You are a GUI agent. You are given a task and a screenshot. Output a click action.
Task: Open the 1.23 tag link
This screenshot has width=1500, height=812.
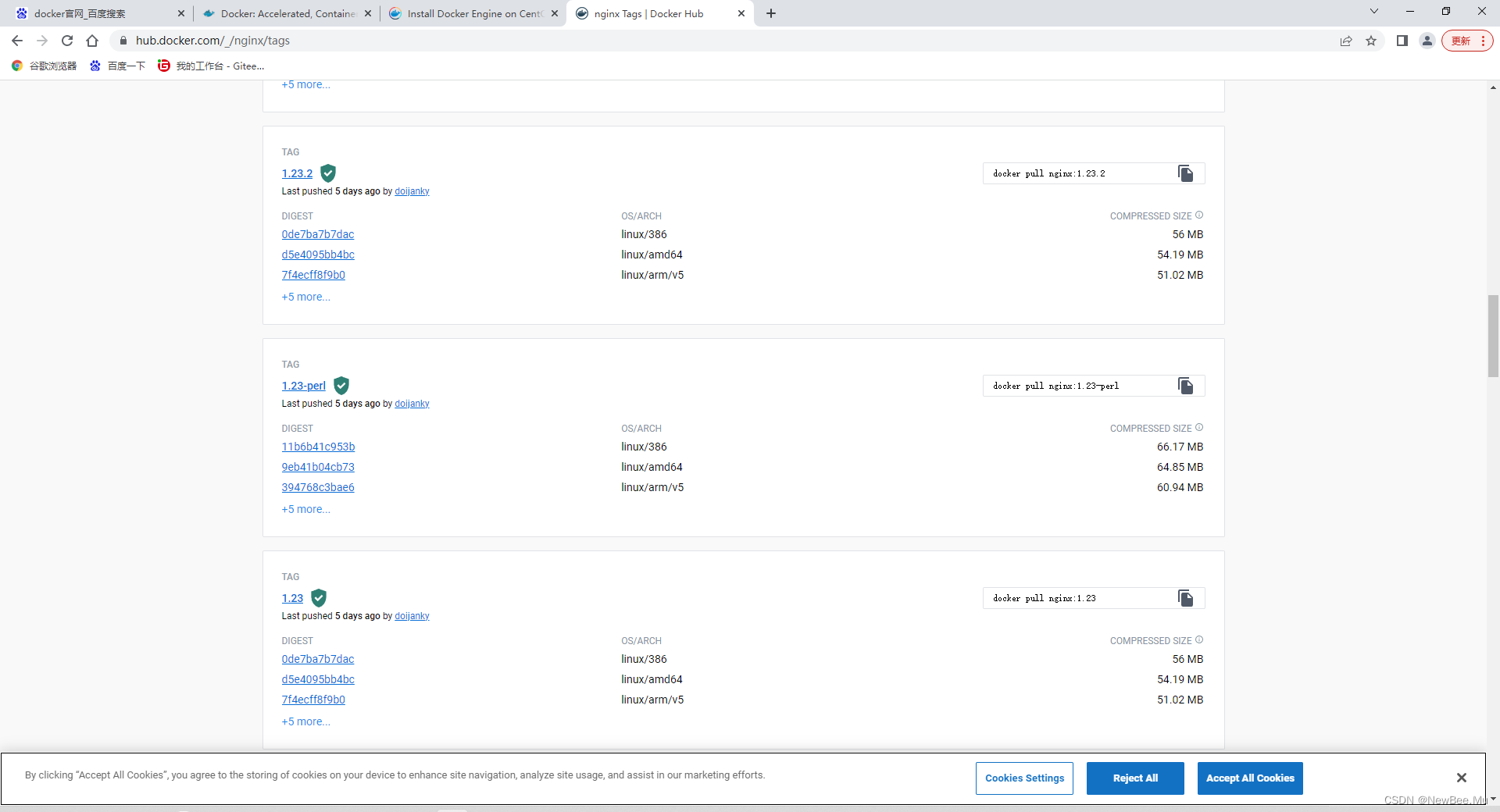[x=292, y=598]
